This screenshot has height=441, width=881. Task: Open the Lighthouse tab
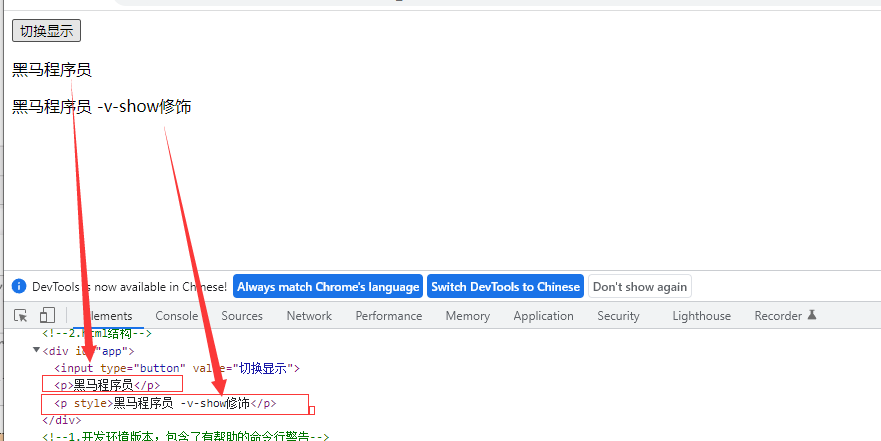coord(701,316)
